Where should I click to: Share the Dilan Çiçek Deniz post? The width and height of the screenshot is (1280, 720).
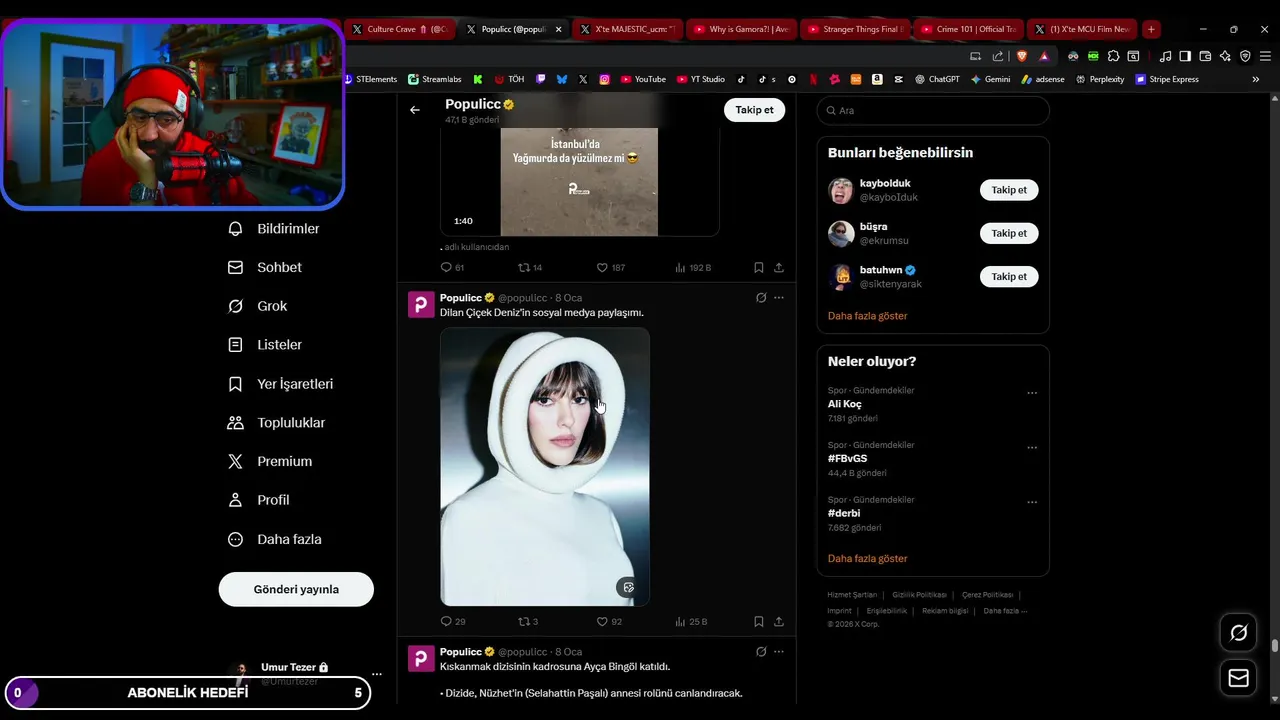tap(779, 622)
